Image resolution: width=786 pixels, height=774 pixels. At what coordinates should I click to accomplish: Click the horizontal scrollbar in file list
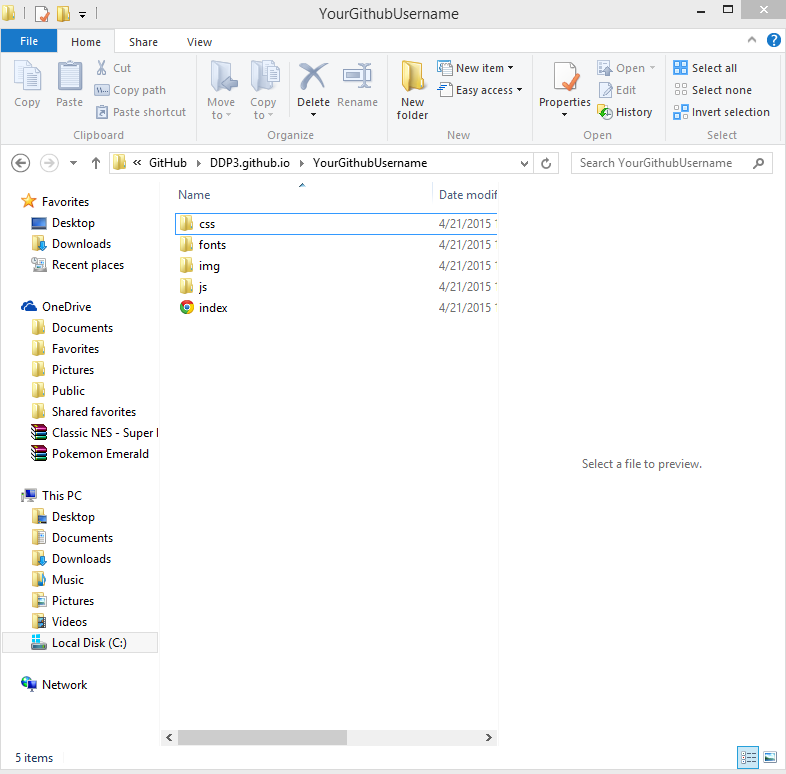coord(262,737)
